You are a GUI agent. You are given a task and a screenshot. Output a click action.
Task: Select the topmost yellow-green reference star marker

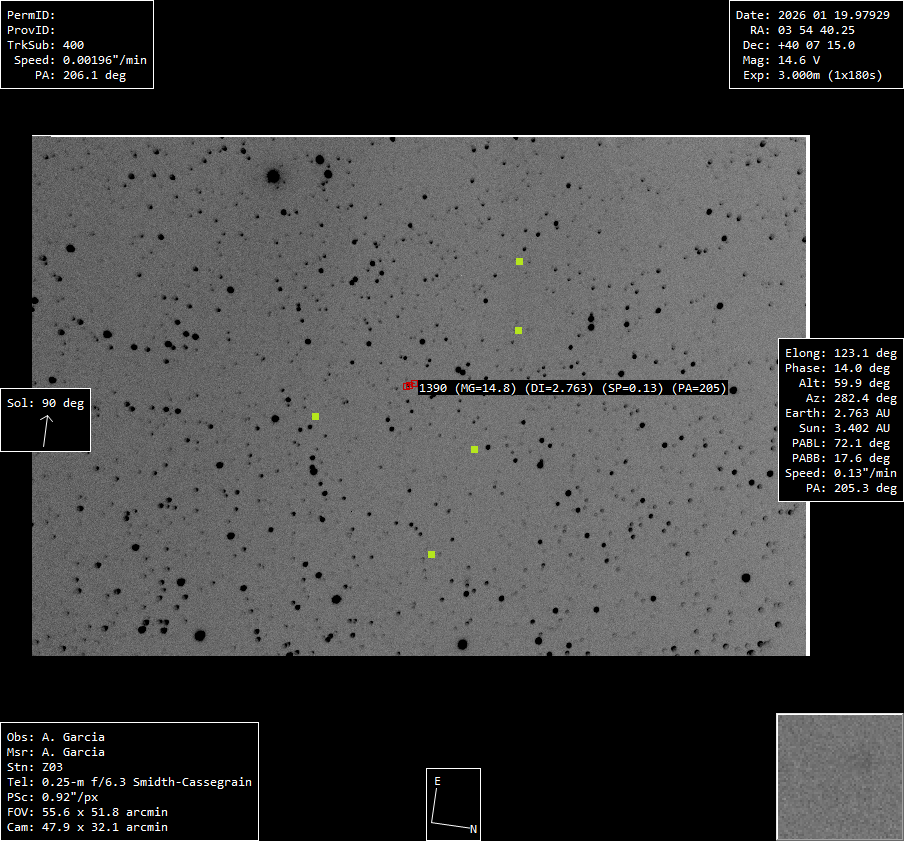(x=519, y=261)
